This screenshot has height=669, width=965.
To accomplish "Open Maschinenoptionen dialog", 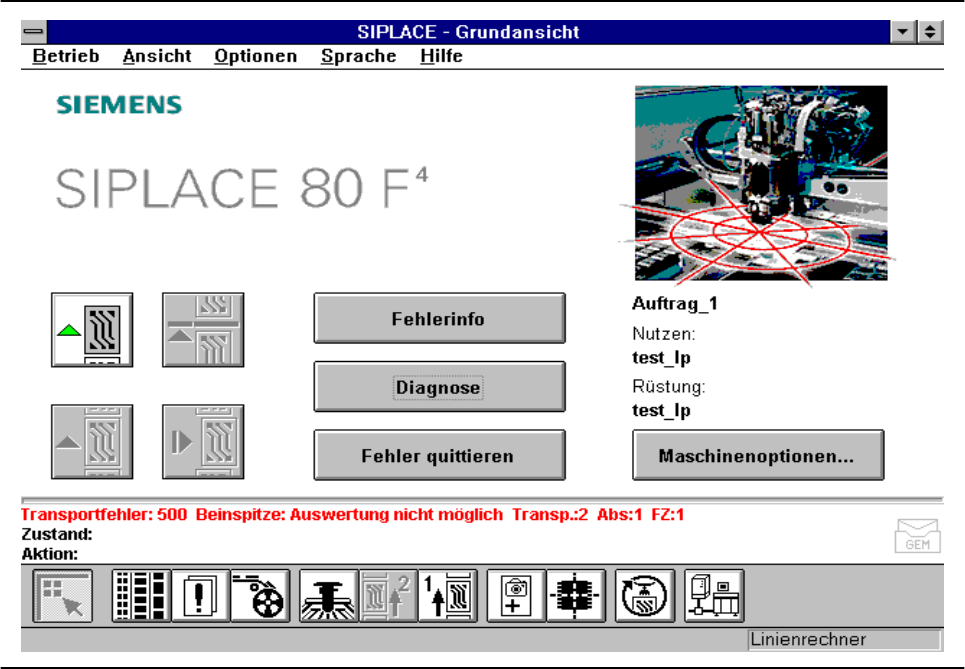I will click(x=758, y=455).
